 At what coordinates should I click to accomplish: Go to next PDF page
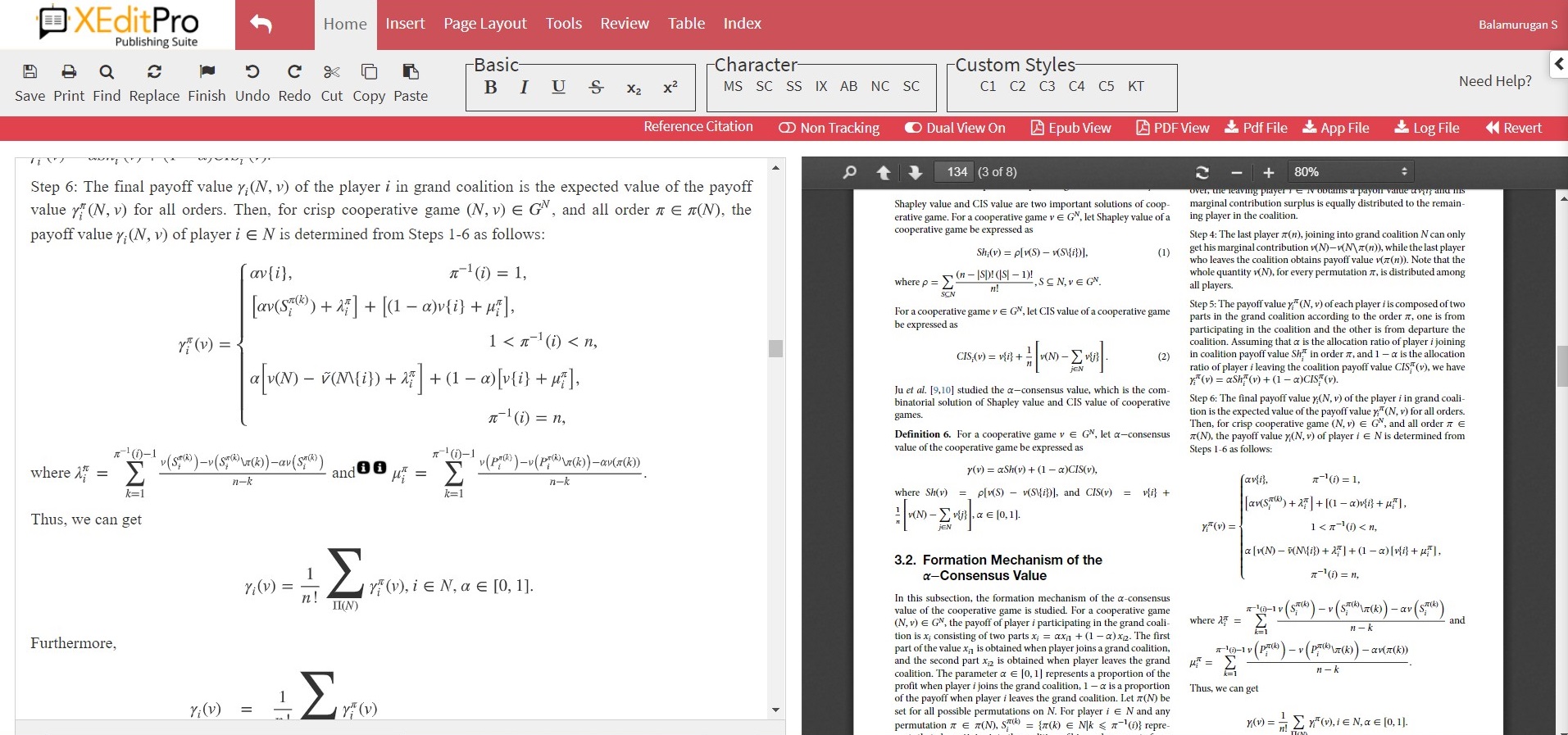click(916, 172)
